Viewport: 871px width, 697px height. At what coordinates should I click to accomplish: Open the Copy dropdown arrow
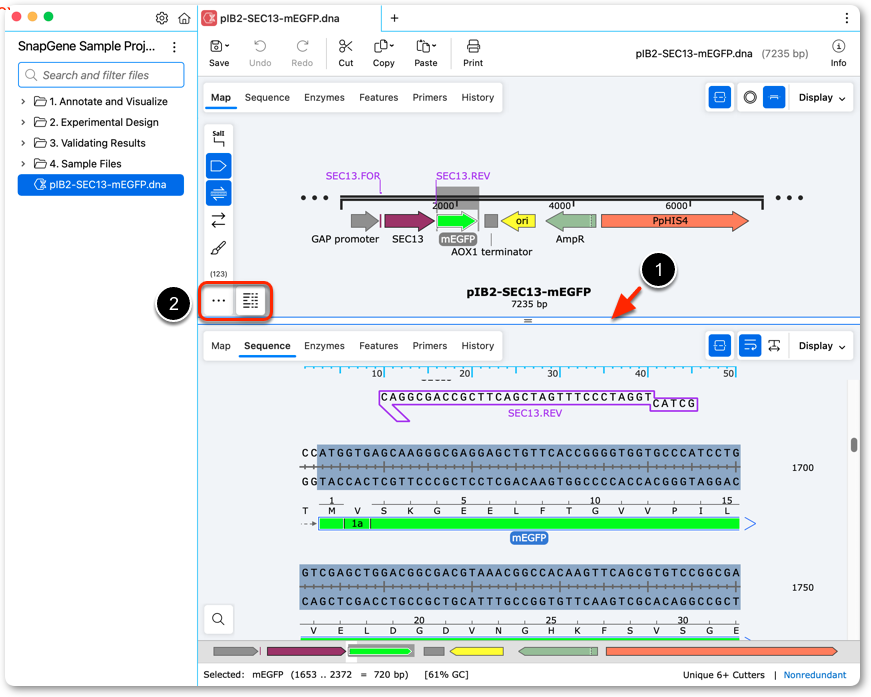pos(392,46)
